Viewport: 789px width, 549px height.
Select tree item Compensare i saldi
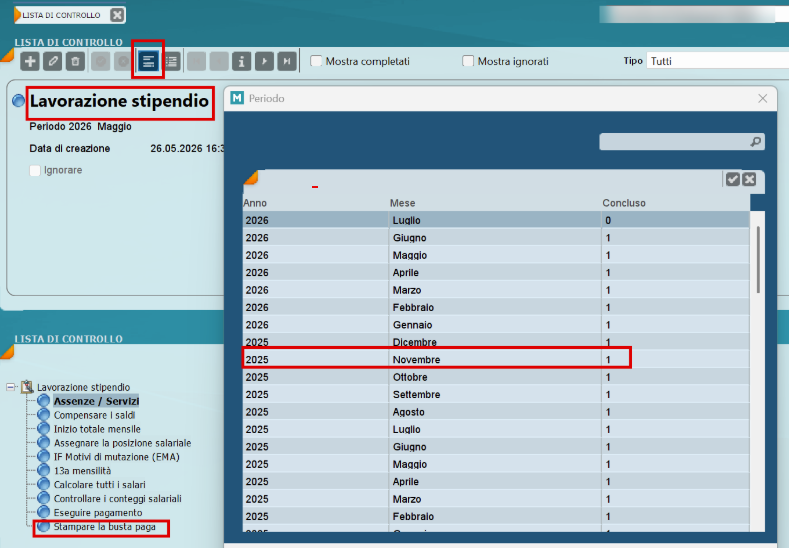(x=95, y=415)
